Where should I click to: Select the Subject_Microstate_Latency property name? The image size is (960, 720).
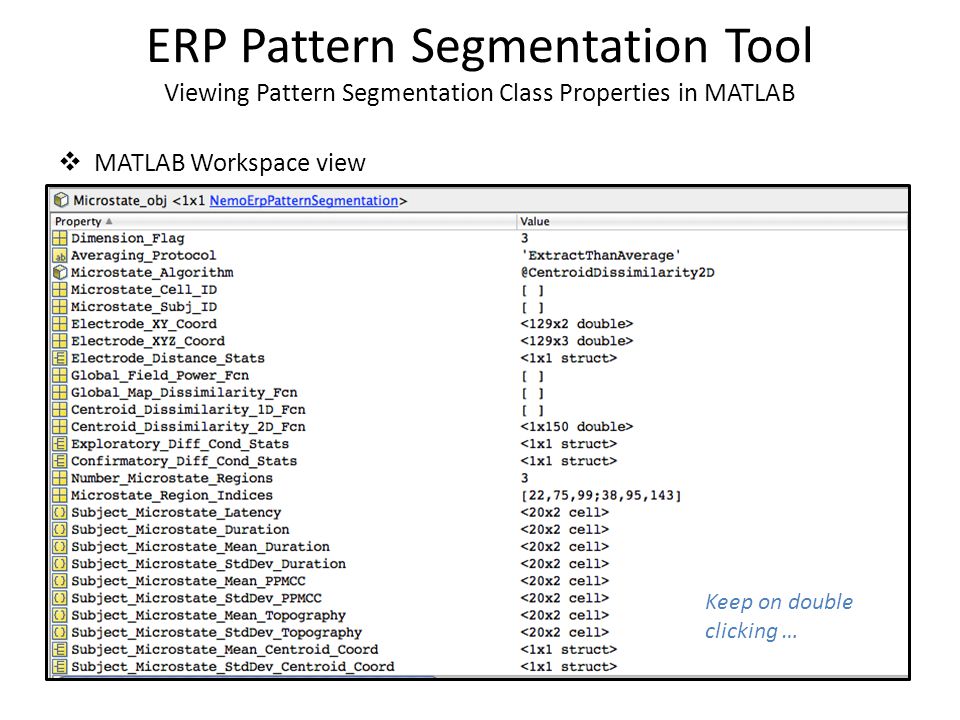[x=176, y=512]
